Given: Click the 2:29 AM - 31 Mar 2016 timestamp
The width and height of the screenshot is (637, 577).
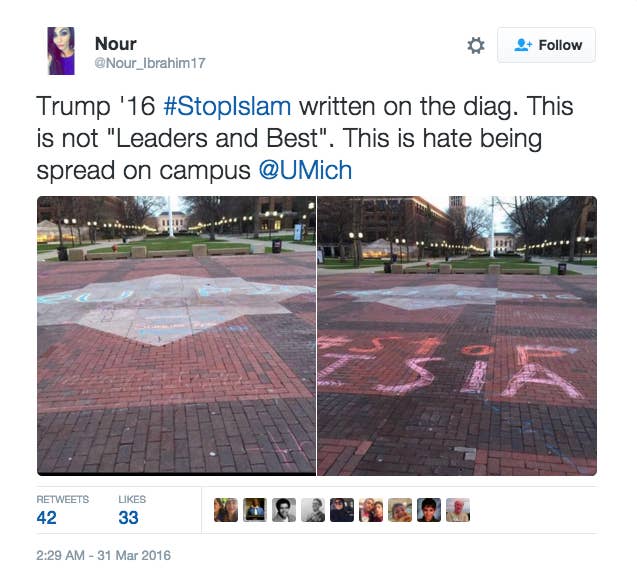Looking at the screenshot, I should [104, 555].
